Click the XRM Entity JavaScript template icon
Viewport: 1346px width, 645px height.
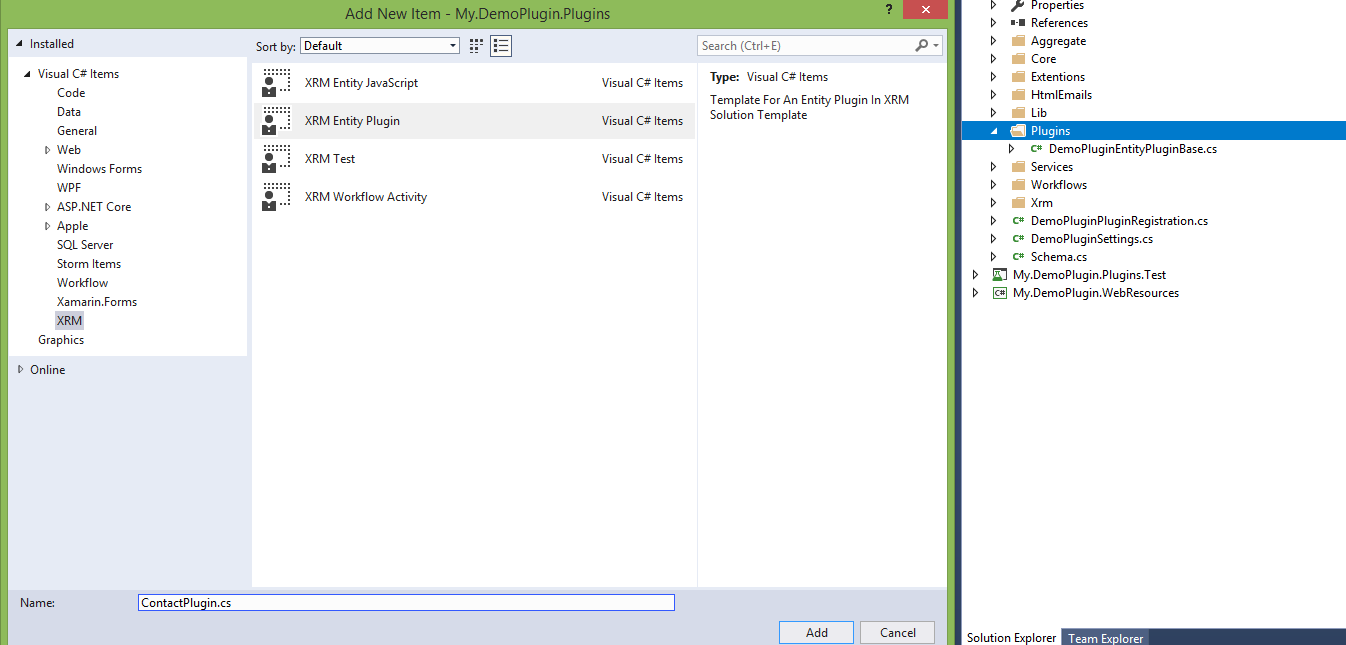tap(276, 83)
